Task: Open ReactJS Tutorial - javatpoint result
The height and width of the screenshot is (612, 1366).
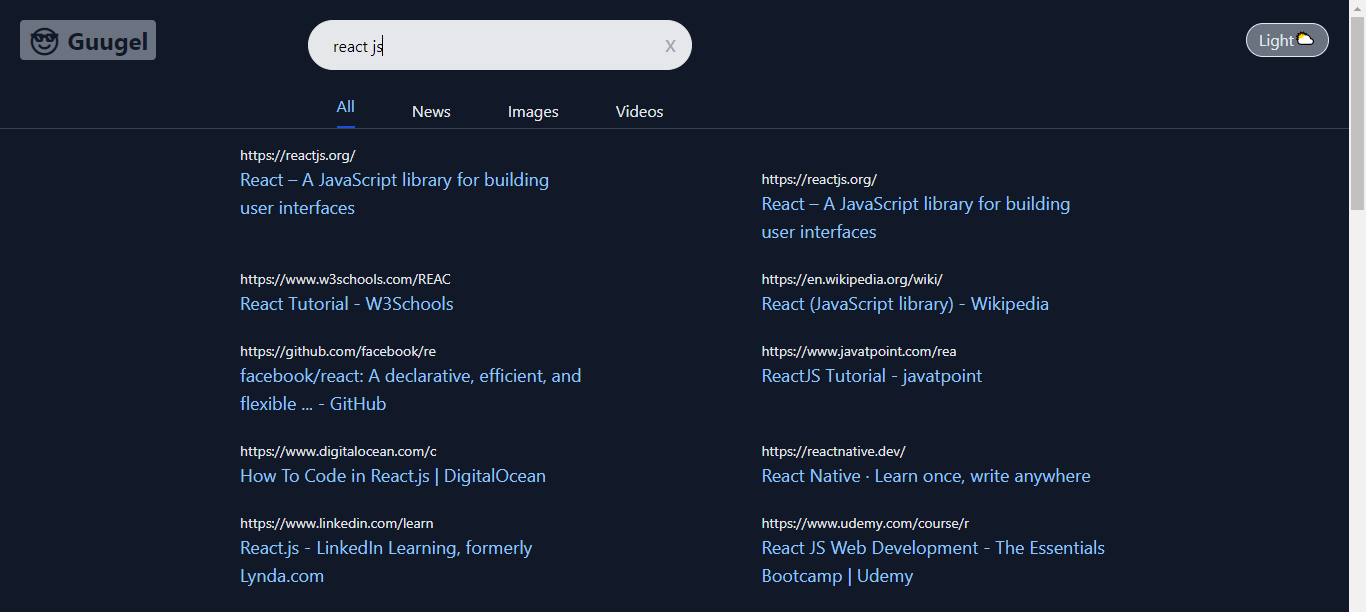Action: coord(871,375)
